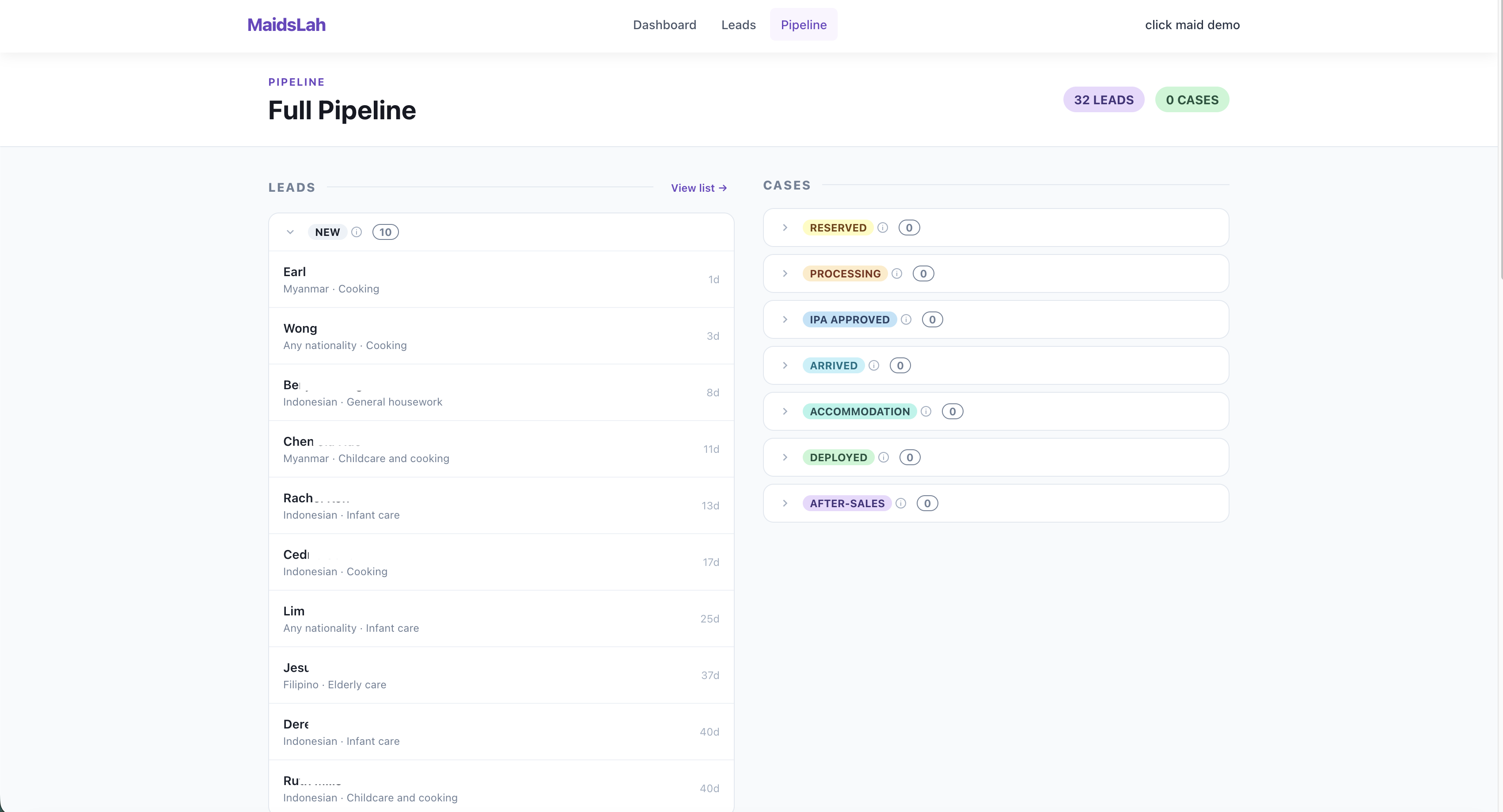Collapse the NEW leads section chevron
This screenshot has height=812, width=1503.
tap(290, 232)
